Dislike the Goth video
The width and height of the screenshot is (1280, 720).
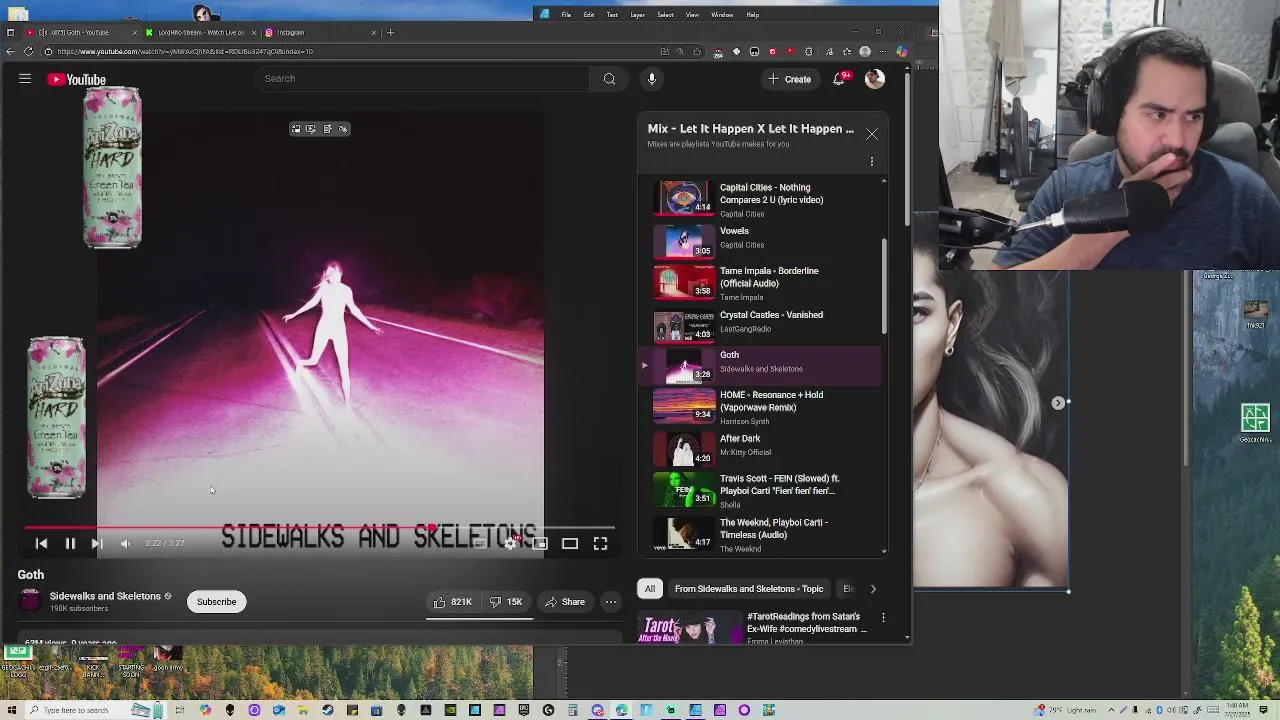tap(505, 602)
